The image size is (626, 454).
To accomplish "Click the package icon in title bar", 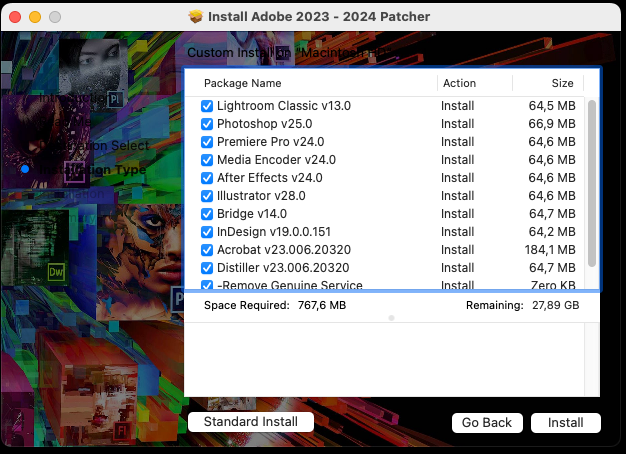I will [x=196, y=18].
